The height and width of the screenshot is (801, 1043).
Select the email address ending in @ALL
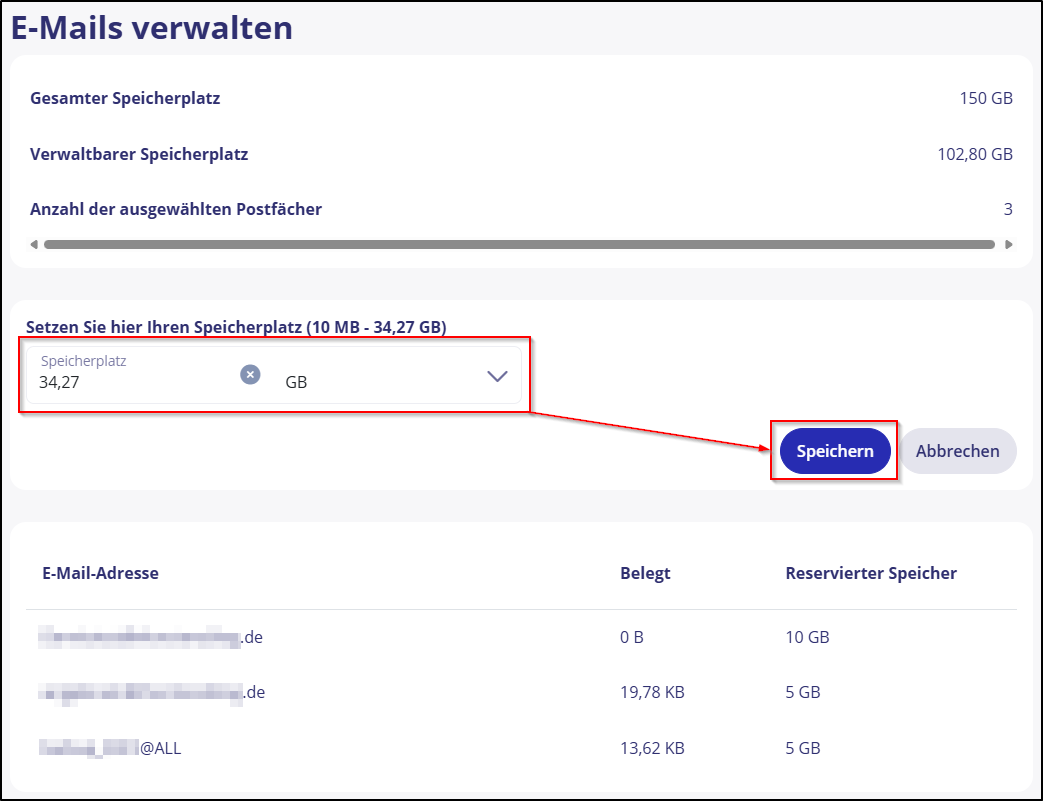tap(110, 746)
